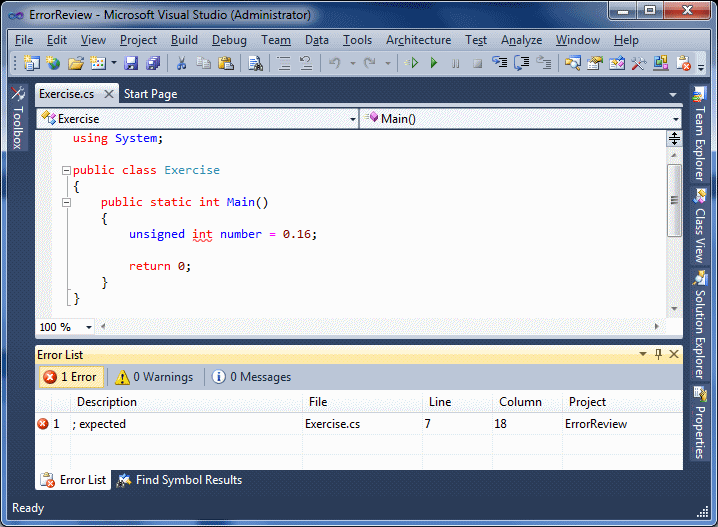
Task: Open the Build menu
Action: pyautogui.click(x=184, y=40)
